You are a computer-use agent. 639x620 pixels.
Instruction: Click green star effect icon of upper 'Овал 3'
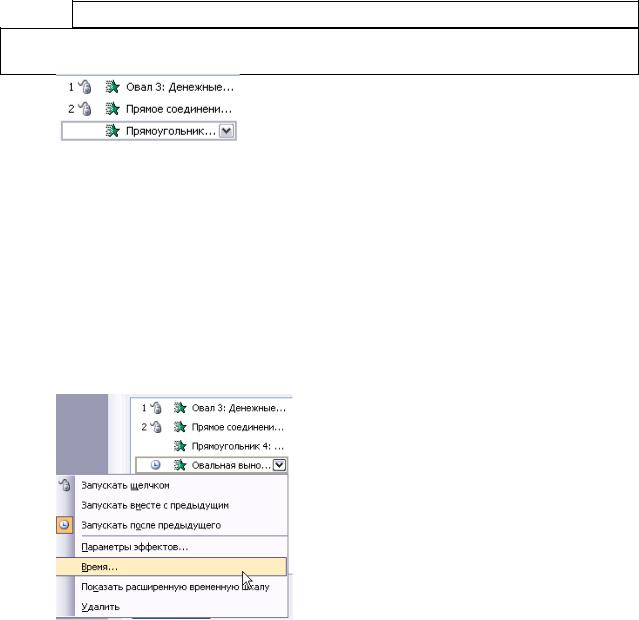tap(112, 87)
